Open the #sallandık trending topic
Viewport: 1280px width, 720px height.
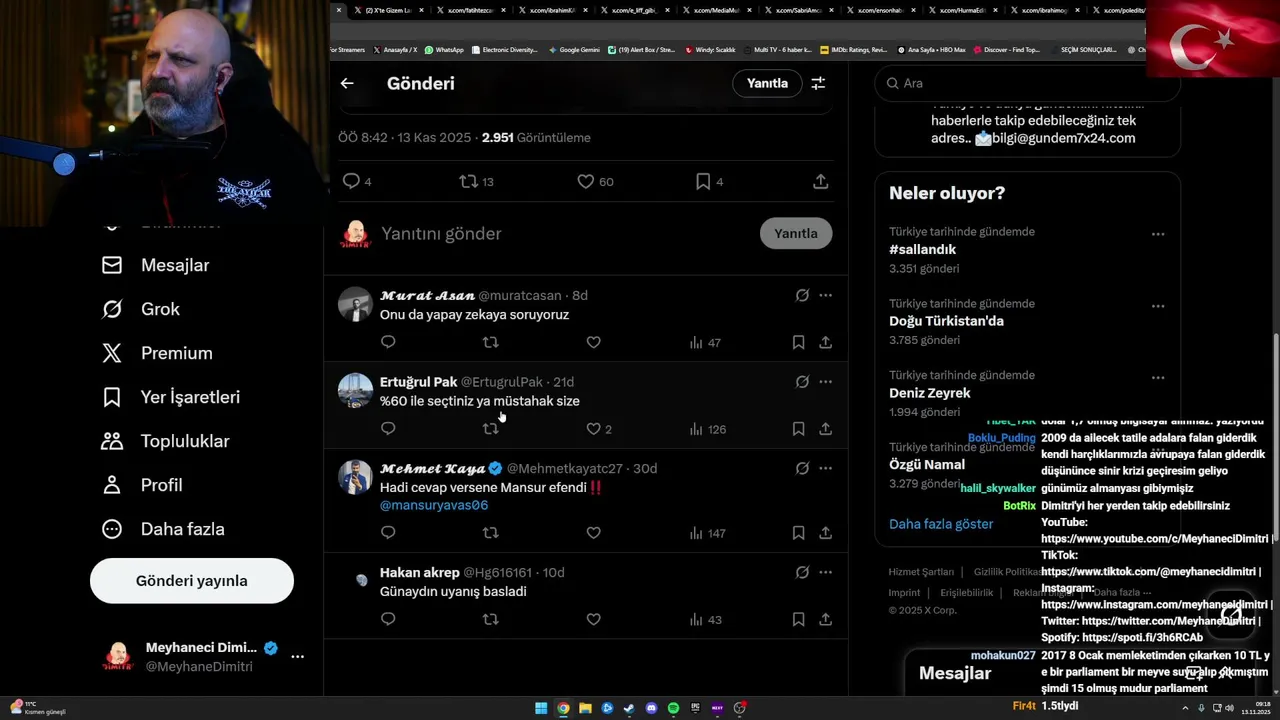(x=922, y=249)
